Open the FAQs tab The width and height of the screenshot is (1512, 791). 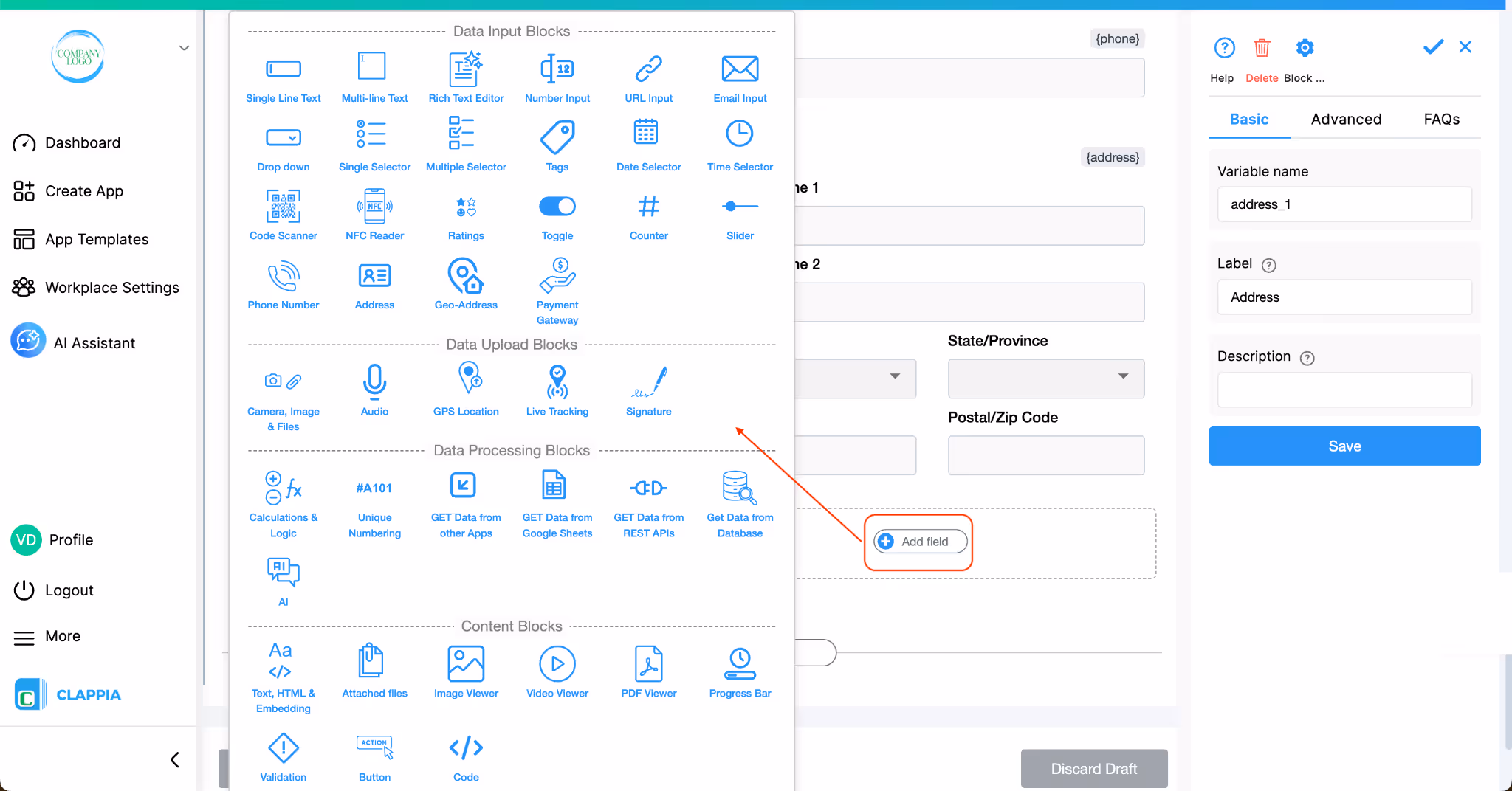click(x=1441, y=119)
